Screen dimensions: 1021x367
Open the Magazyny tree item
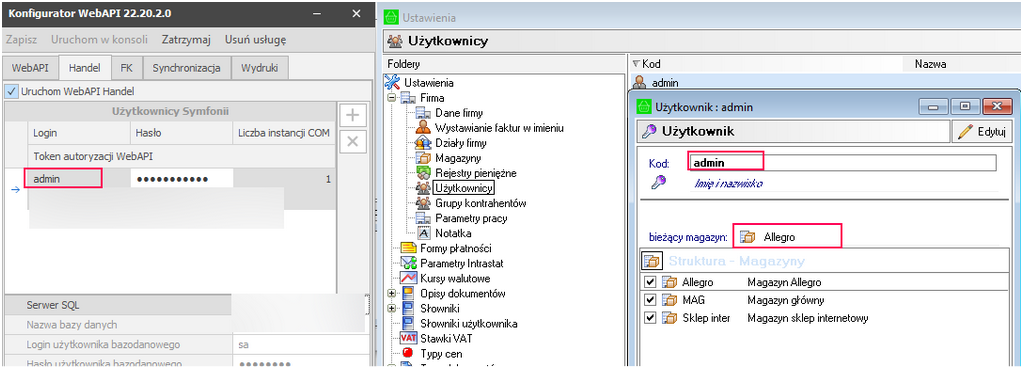click(x=458, y=158)
